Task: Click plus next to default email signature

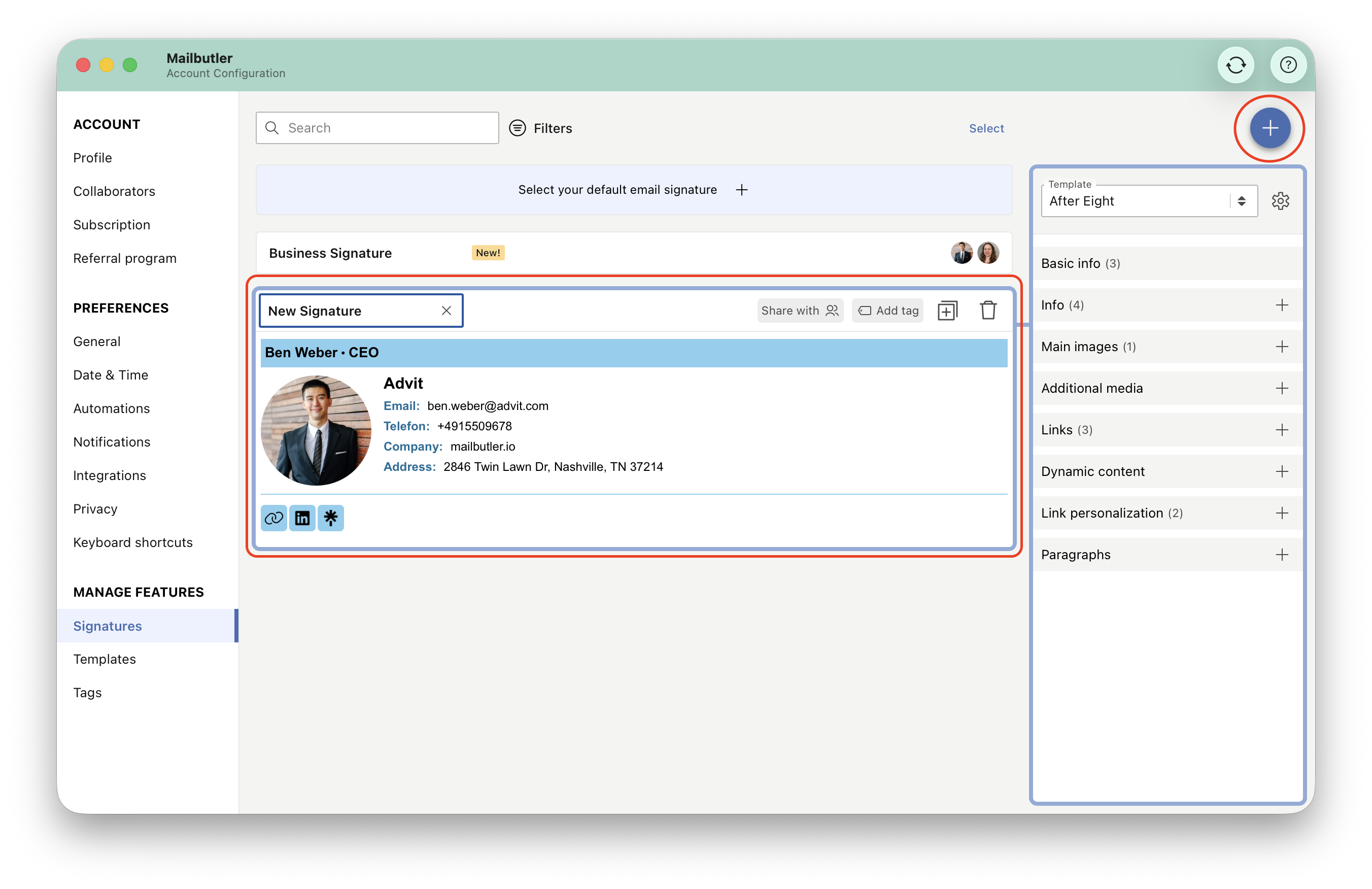Action: pos(741,190)
